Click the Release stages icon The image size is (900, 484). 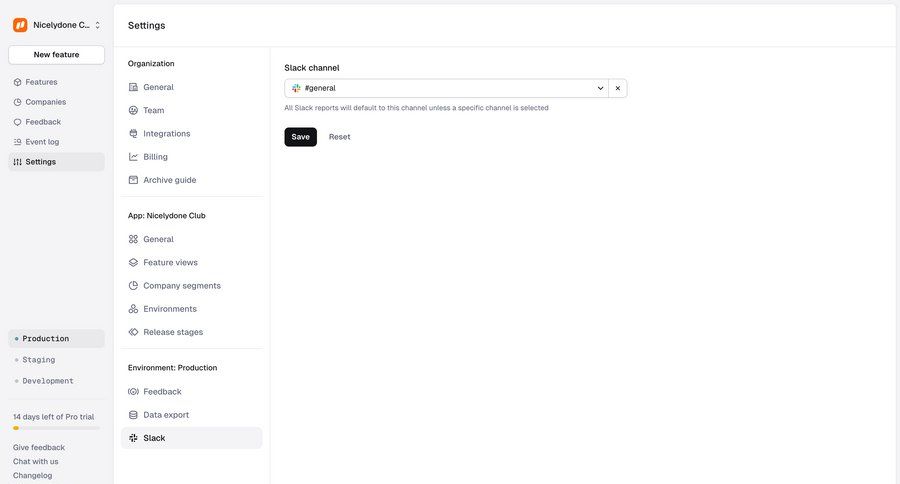[x=133, y=332]
